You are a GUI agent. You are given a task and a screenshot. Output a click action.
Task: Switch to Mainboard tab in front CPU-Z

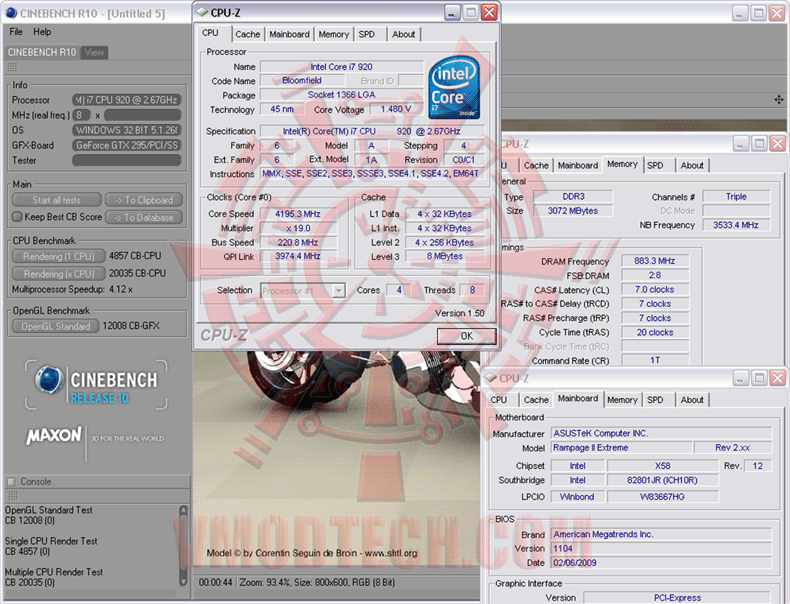[289, 34]
